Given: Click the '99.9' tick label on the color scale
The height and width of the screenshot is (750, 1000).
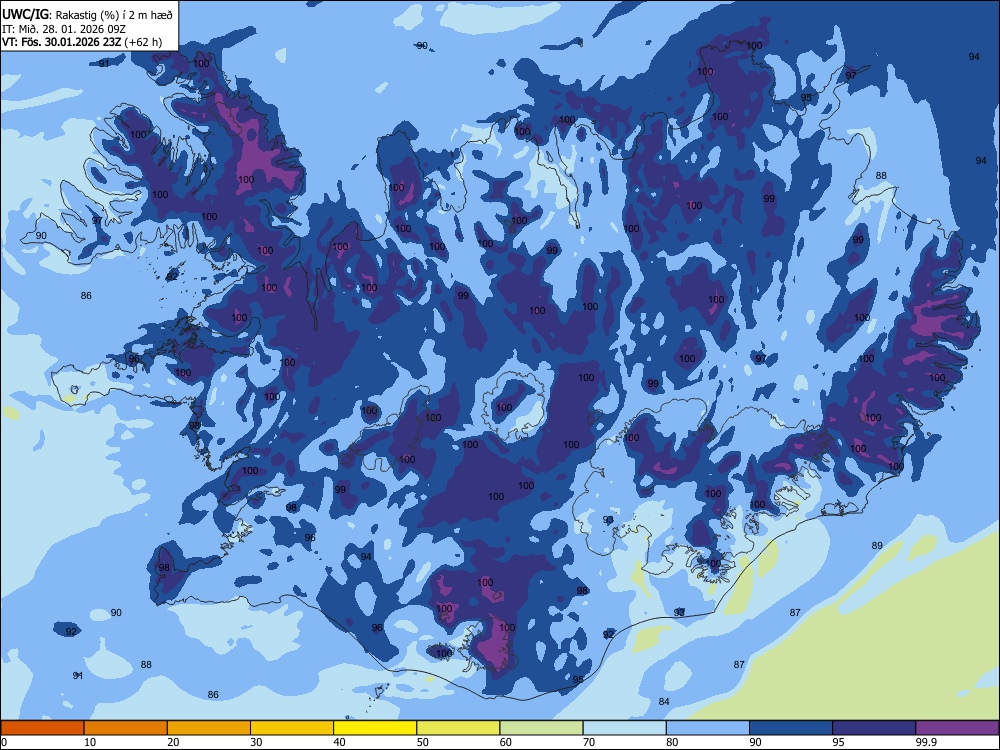Looking at the screenshot, I should click(x=925, y=742).
